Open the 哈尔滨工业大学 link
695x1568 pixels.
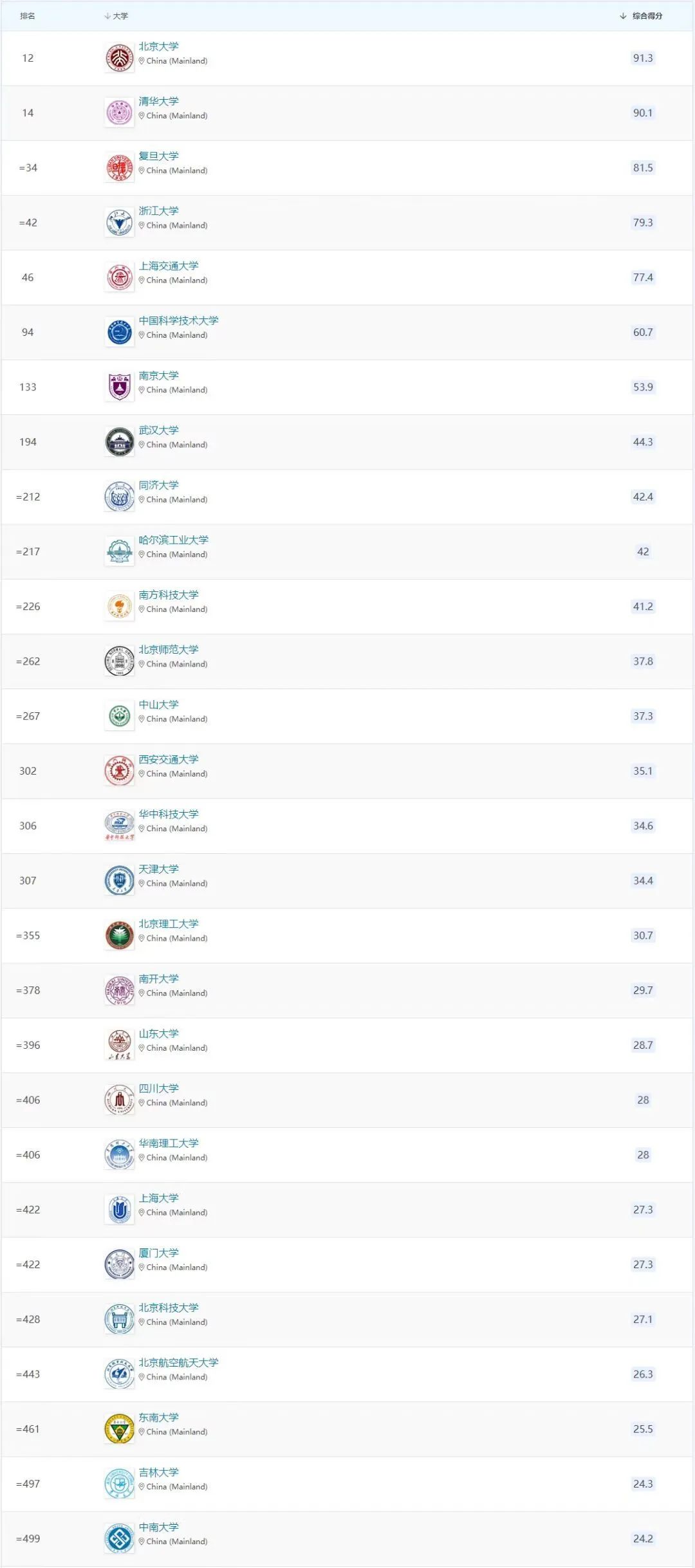(x=174, y=540)
